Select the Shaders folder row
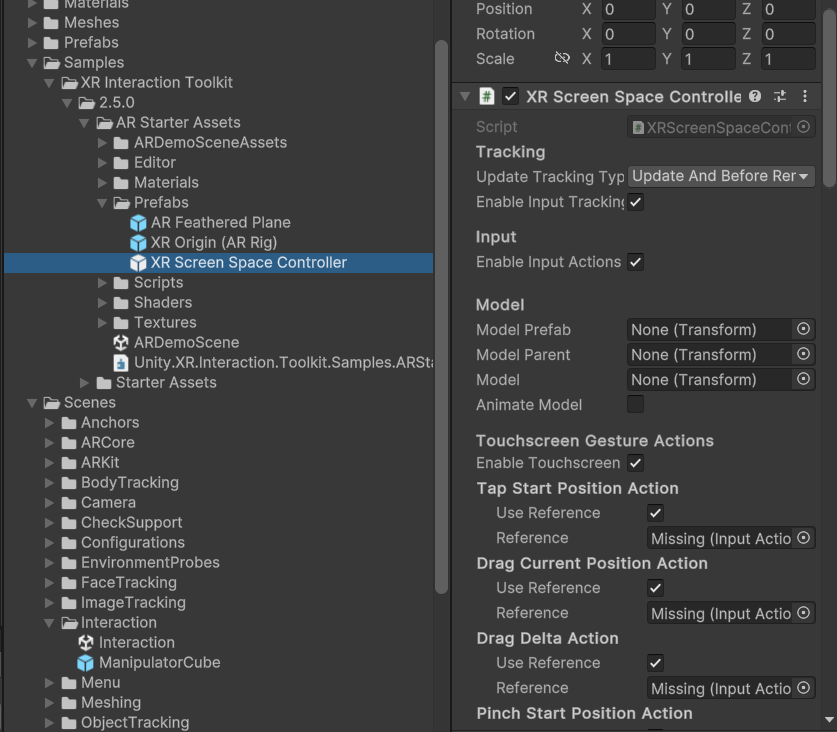This screenshot has height=732, width=837. tap(219, 303)
